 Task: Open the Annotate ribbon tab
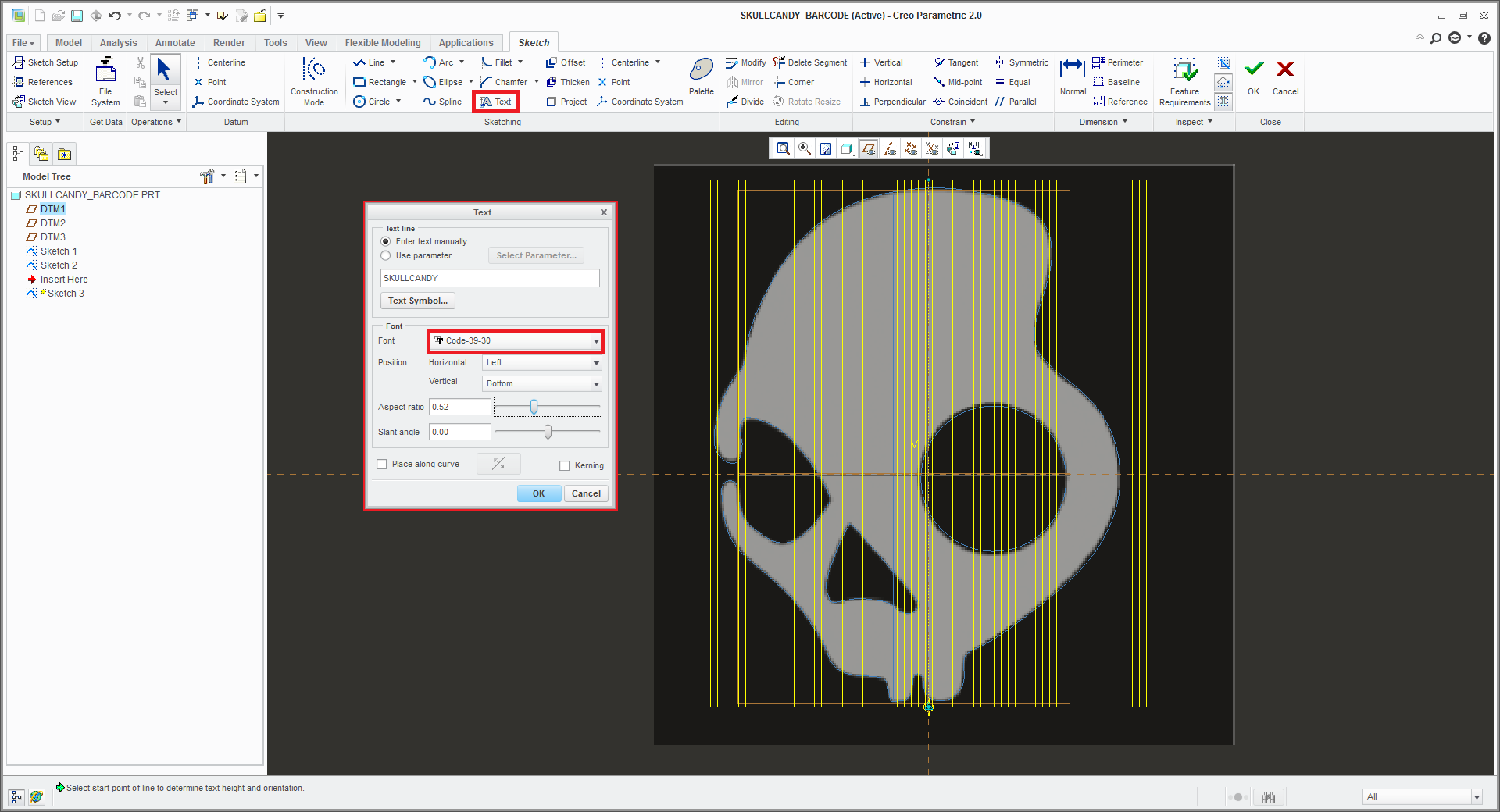click(175, 43)
